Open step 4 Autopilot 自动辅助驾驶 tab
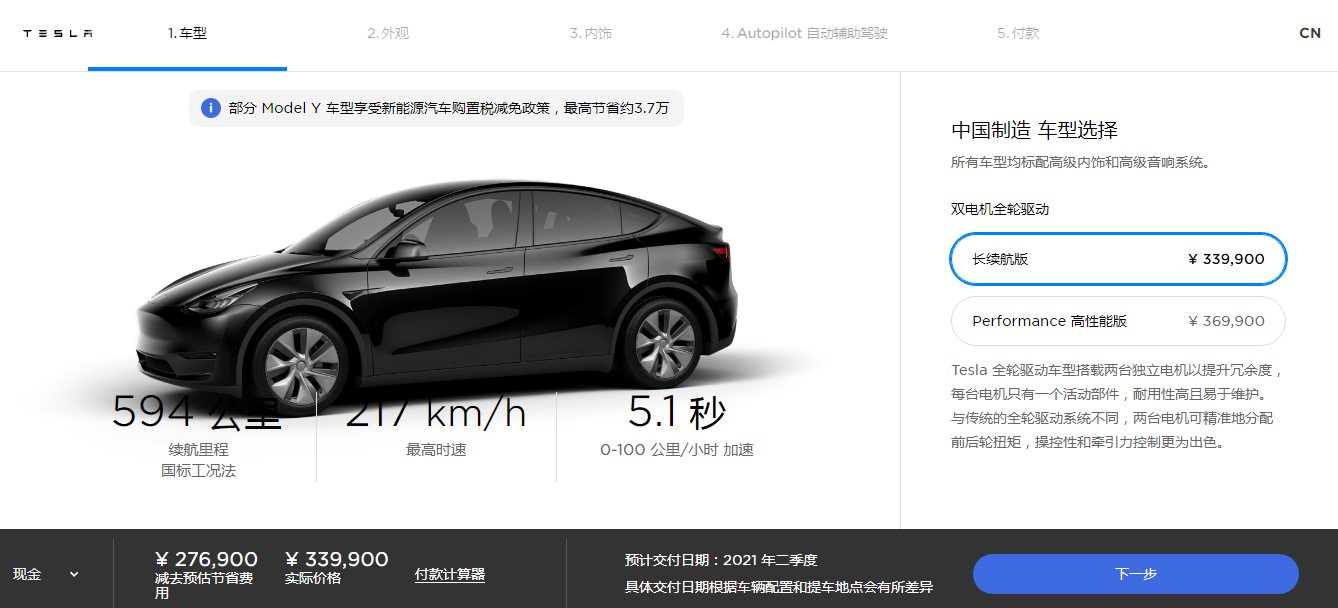The height and width of the screenshot is (608, 1338). coord(804,33)
